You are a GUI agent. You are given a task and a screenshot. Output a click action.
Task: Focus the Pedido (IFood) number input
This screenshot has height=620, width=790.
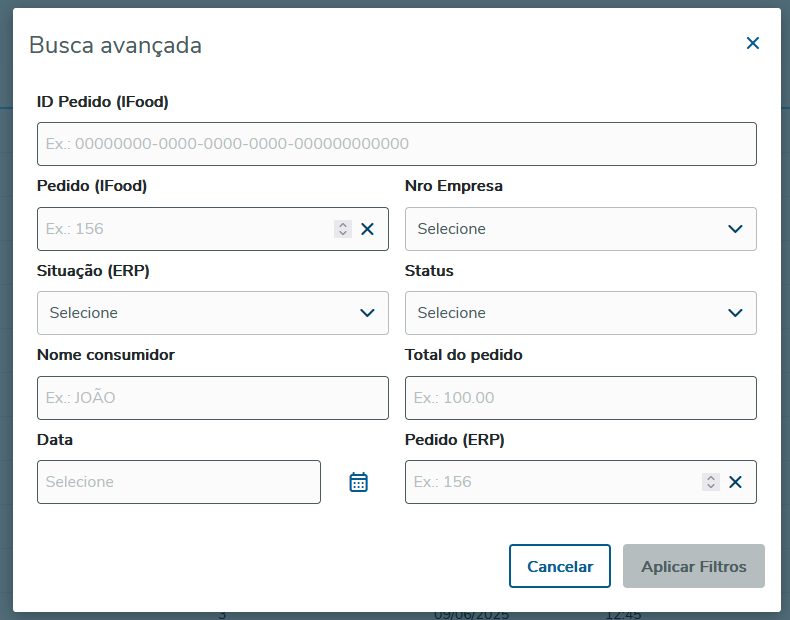click(185, 229)
